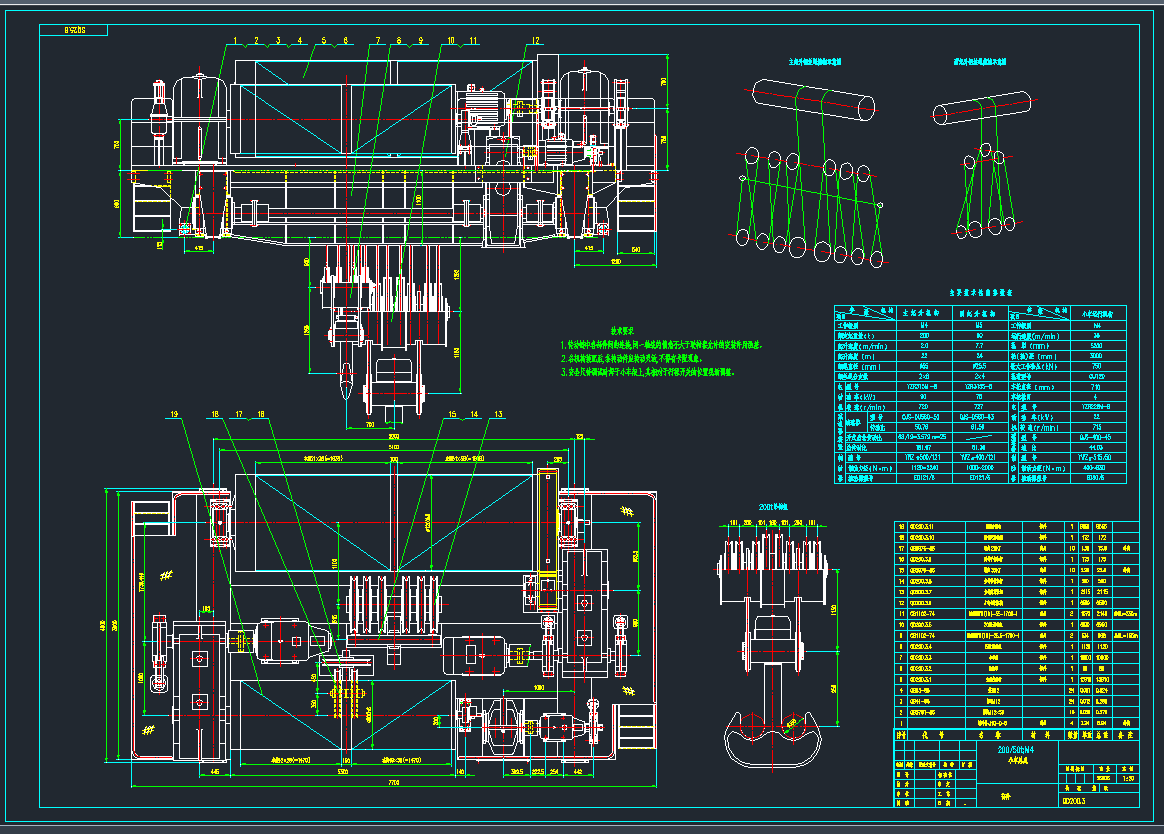Screen dimensions: 1164x834
Task: Select part callout number 3
Action: click(x=278, y=41)
